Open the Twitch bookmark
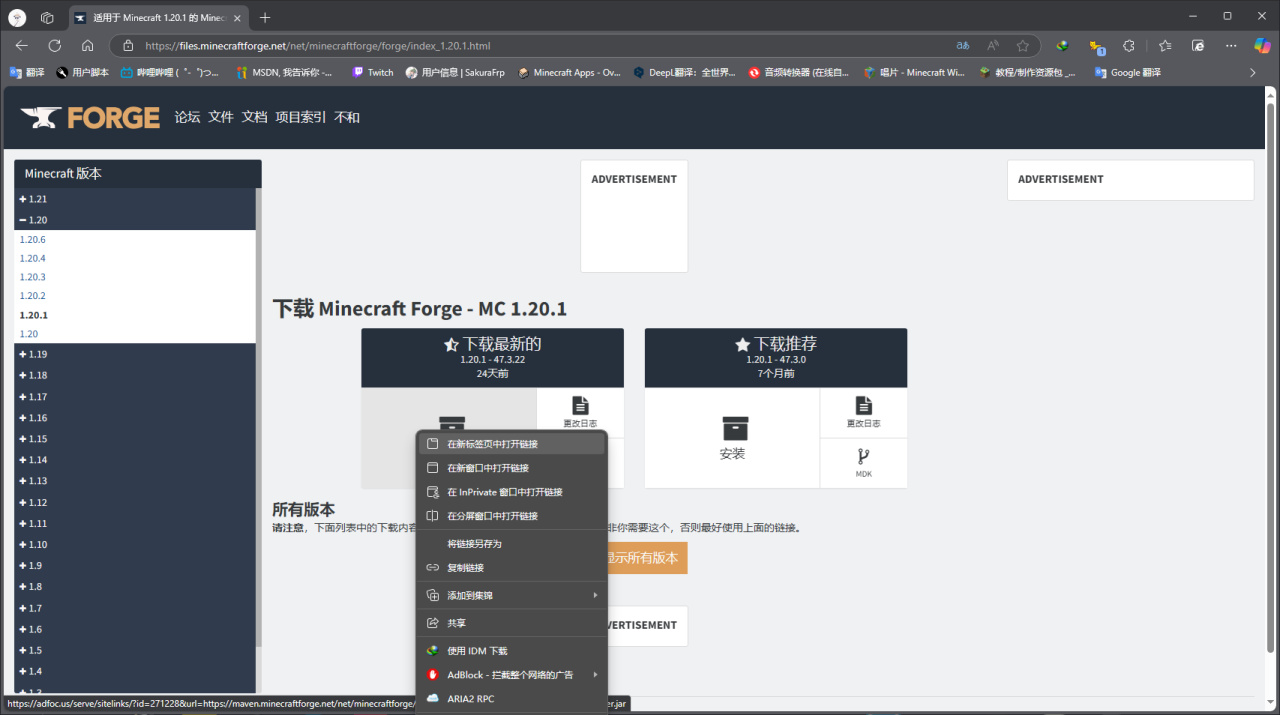Image resolution: width=1280 pixels, height=715 pixels. 373,72
